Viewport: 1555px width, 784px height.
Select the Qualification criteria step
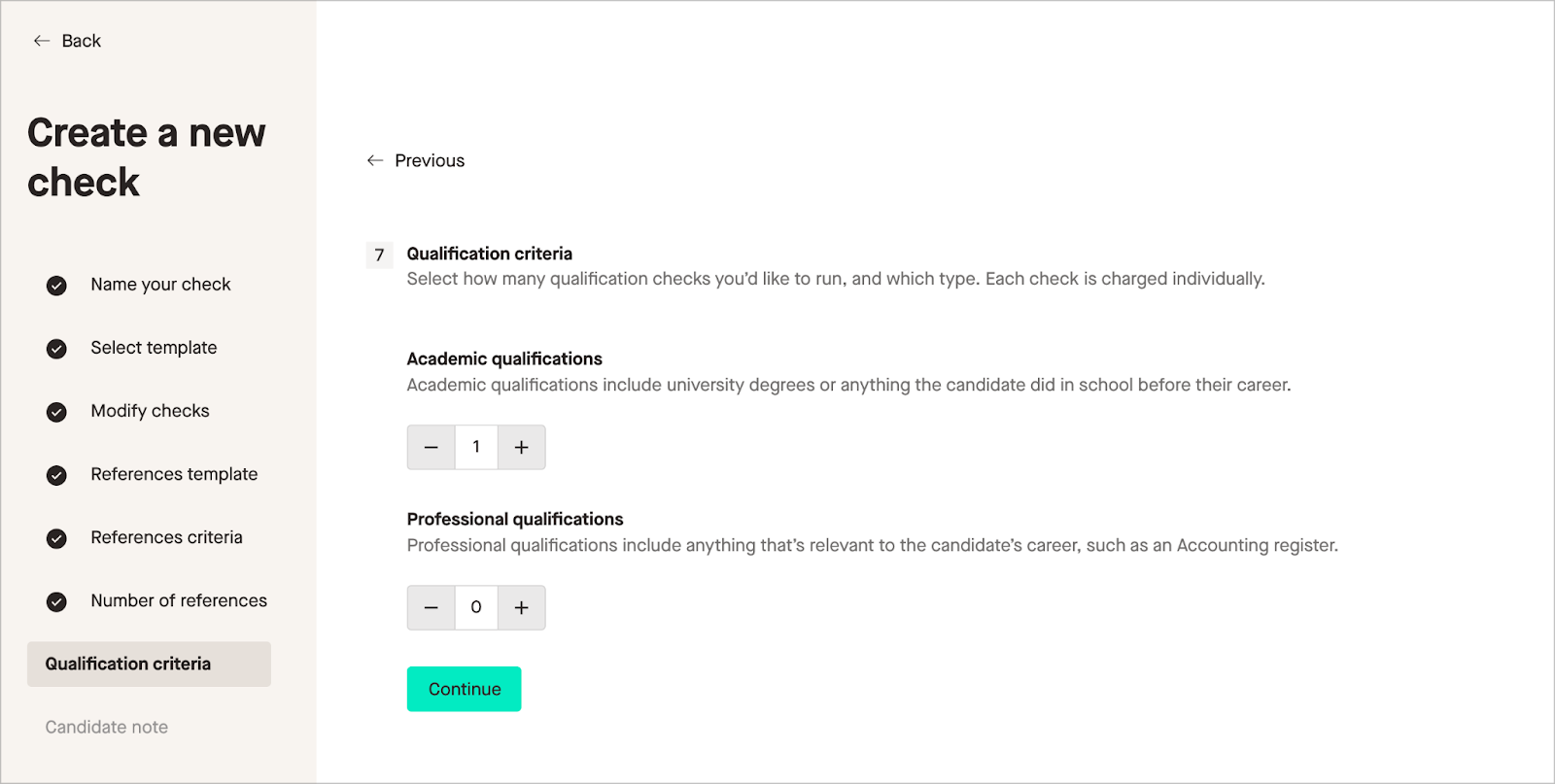pyautogui.click(x=127, y=664)
